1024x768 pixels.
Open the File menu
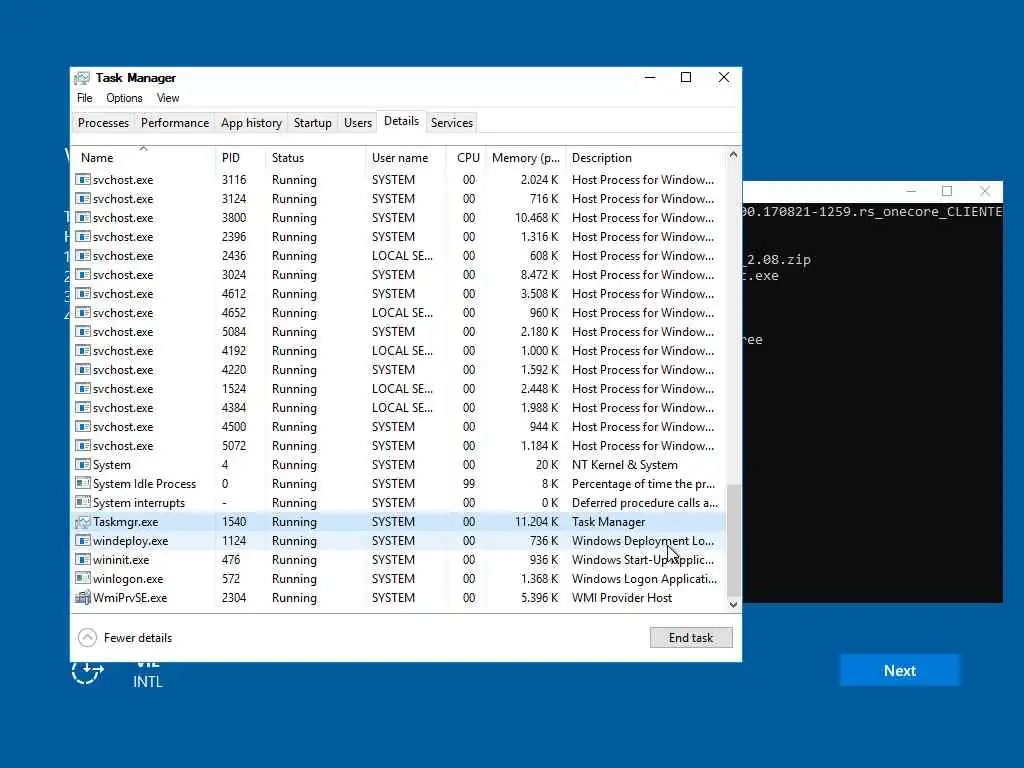[84, 98]
